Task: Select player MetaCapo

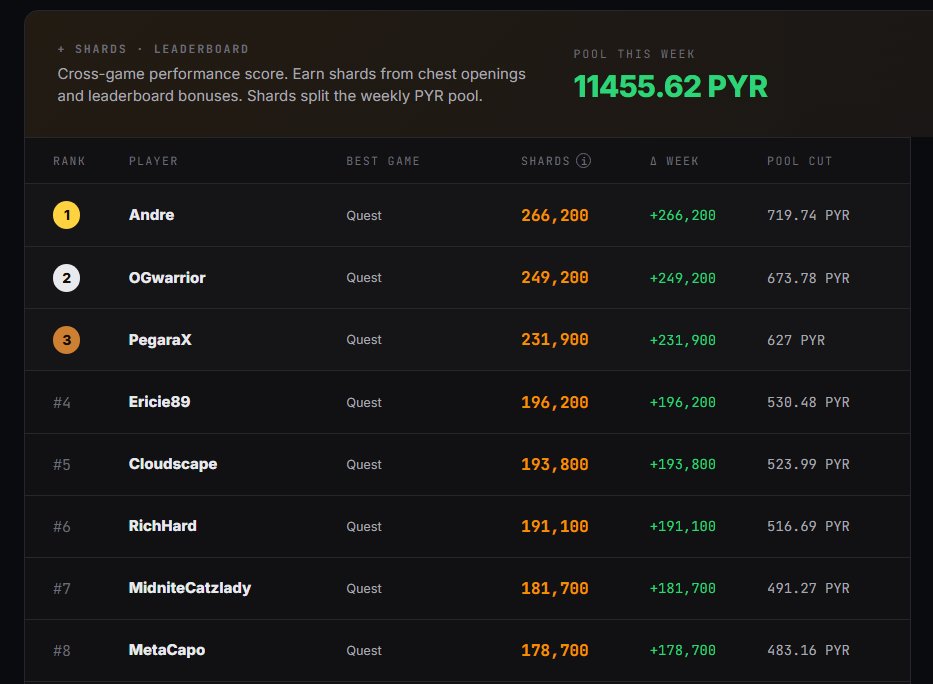Action: [167, 650]
